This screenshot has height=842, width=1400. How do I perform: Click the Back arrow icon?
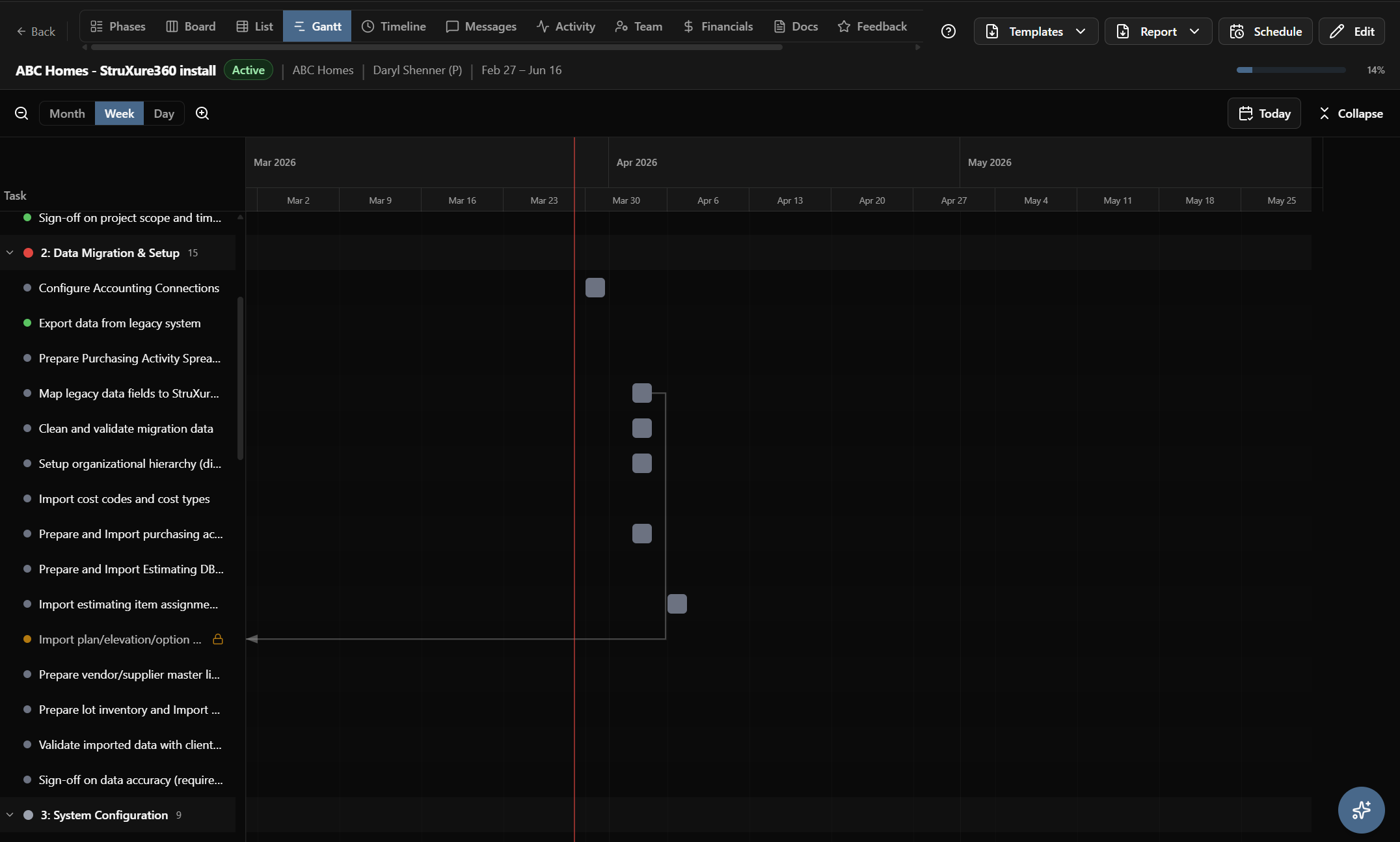pyautogui.click(x=20, y=31)
